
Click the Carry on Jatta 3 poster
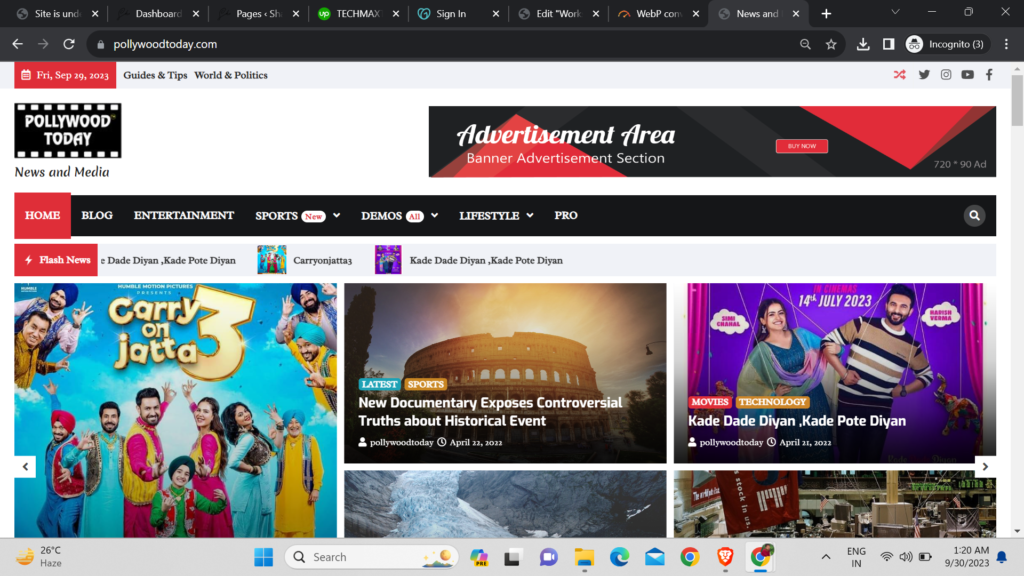tap(176, 410)
